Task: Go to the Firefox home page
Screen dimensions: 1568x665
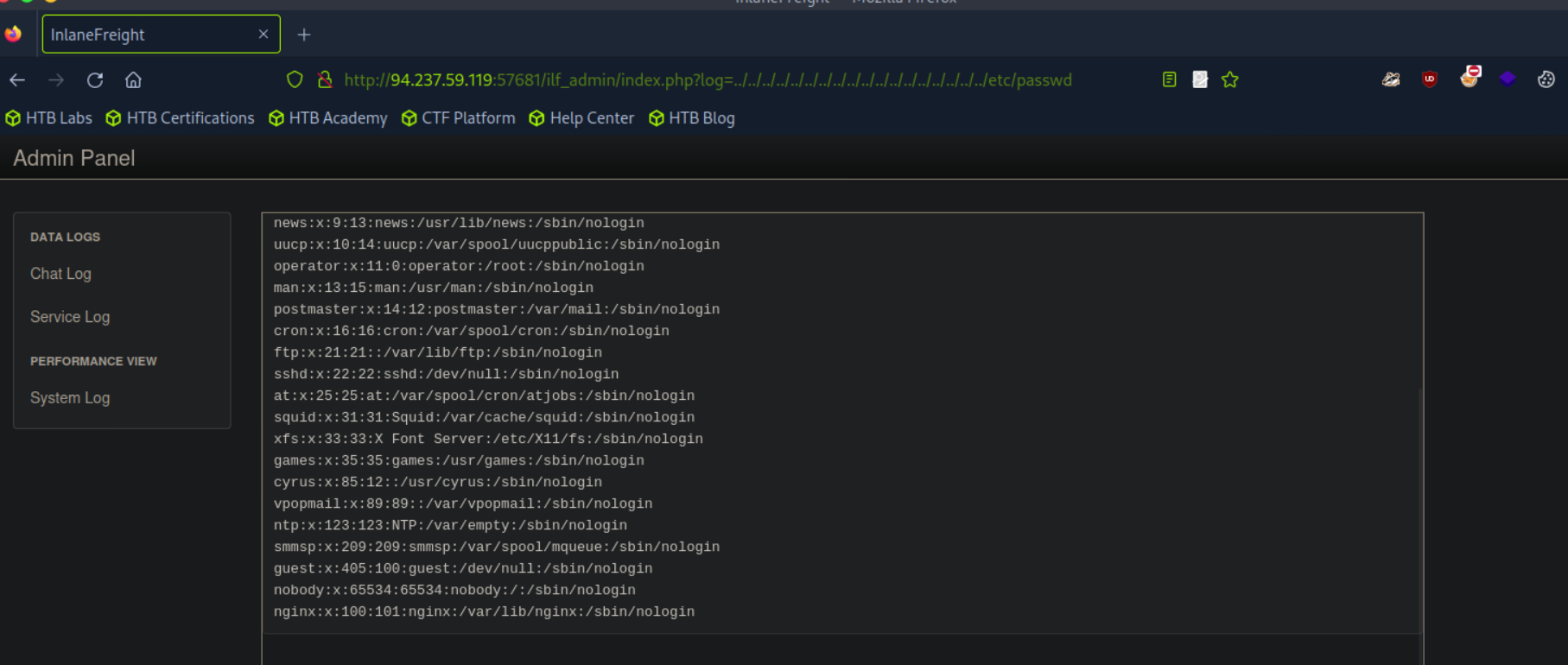Action: pyautogui.click(x=133, y=80)
